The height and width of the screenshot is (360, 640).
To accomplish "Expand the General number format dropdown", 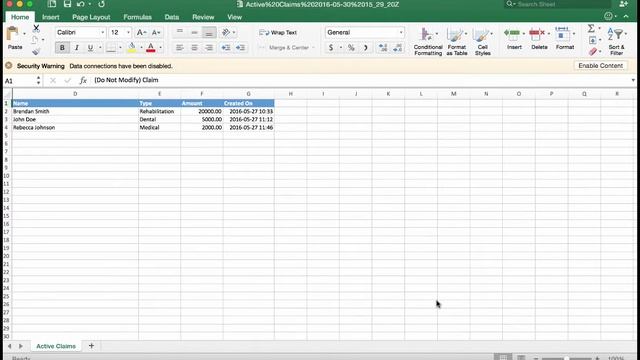I will (401, 32).
